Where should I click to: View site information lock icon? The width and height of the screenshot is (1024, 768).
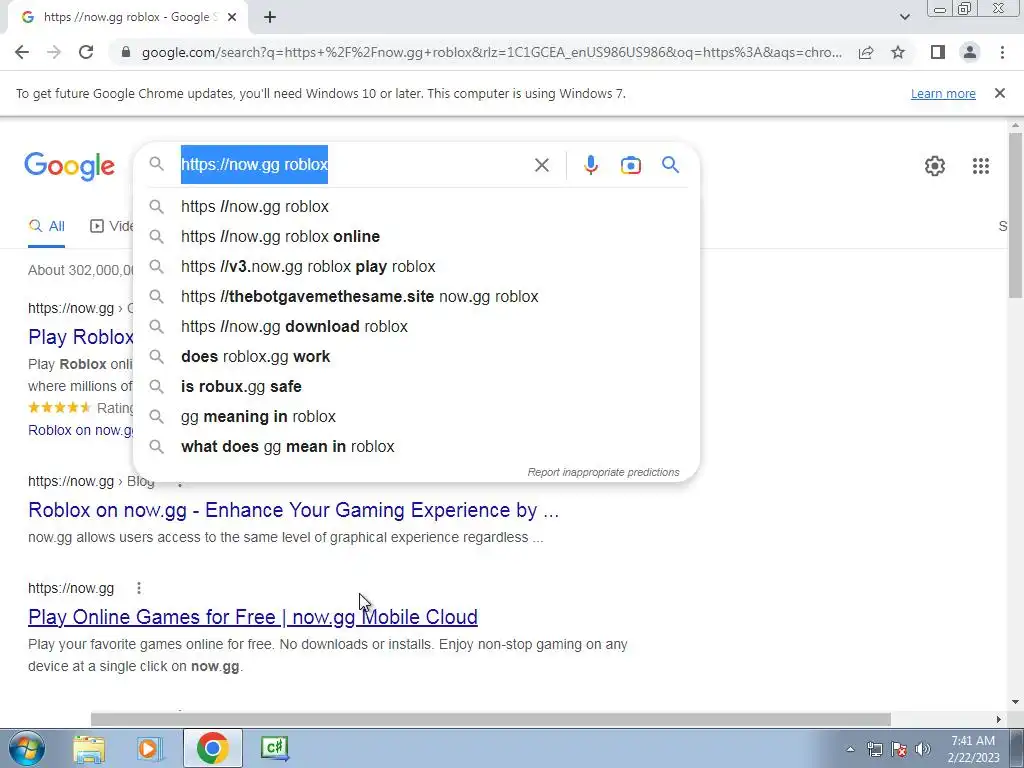126,52
